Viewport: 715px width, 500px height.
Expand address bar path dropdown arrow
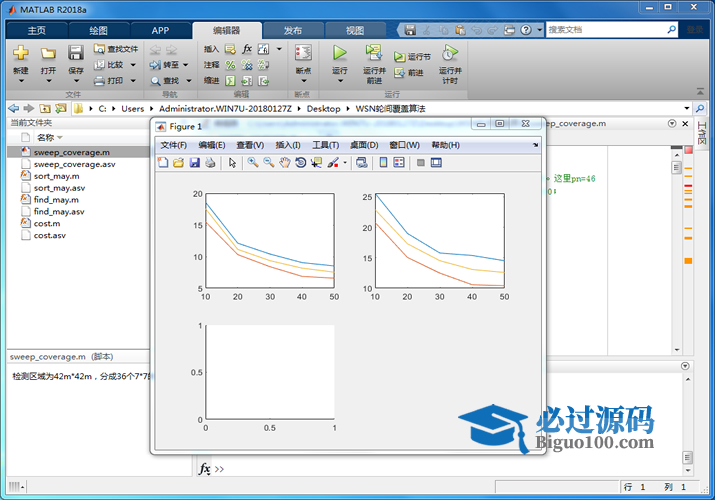click(x=687, y=108)
